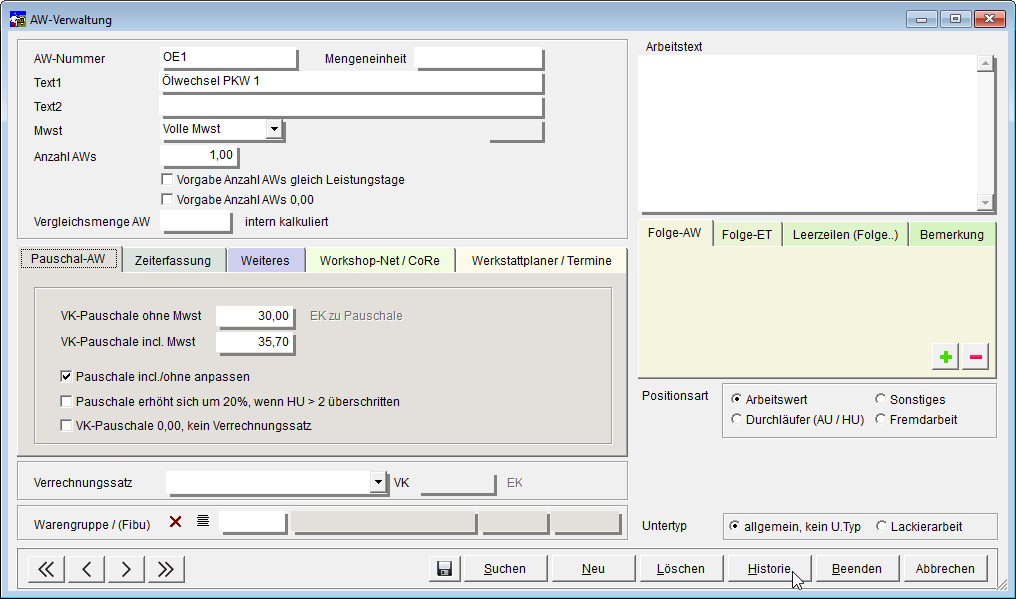
Task: Open Warengruppe list icon
Action: tap(203, 521)
